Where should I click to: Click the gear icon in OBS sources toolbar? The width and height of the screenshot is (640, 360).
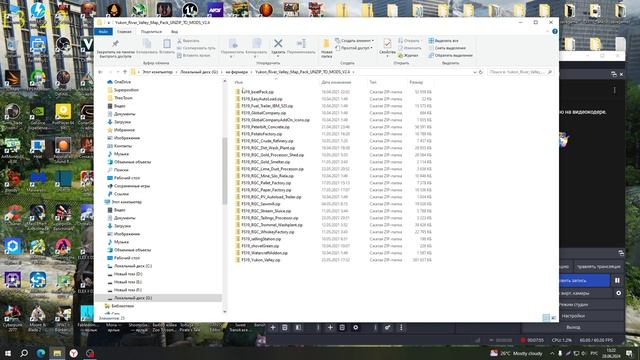(356, 327)
